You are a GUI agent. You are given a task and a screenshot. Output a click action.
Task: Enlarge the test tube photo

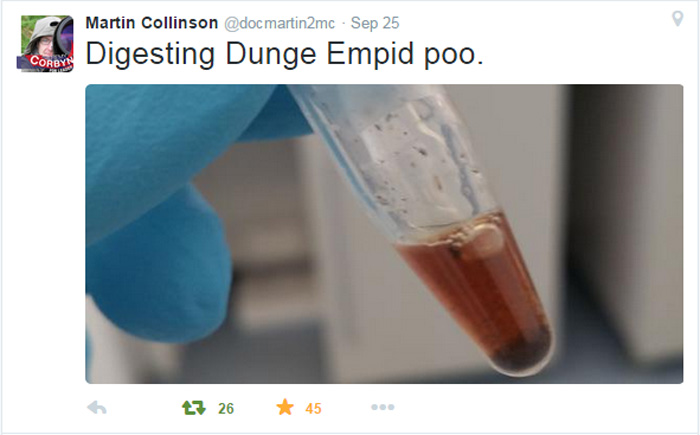coord(384,234)
